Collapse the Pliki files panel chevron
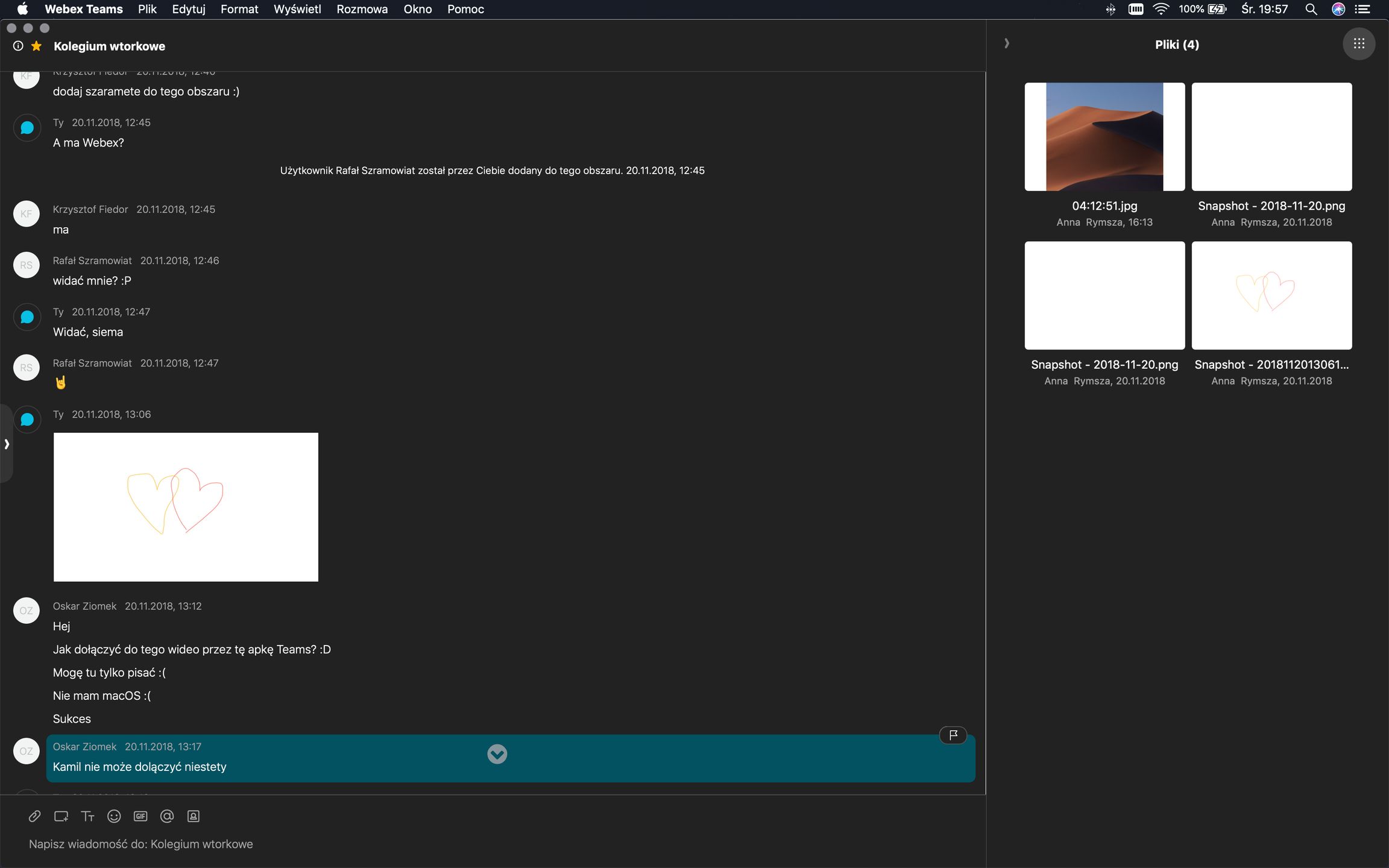Screen dimensions: 1389x868 [1007, 43]
